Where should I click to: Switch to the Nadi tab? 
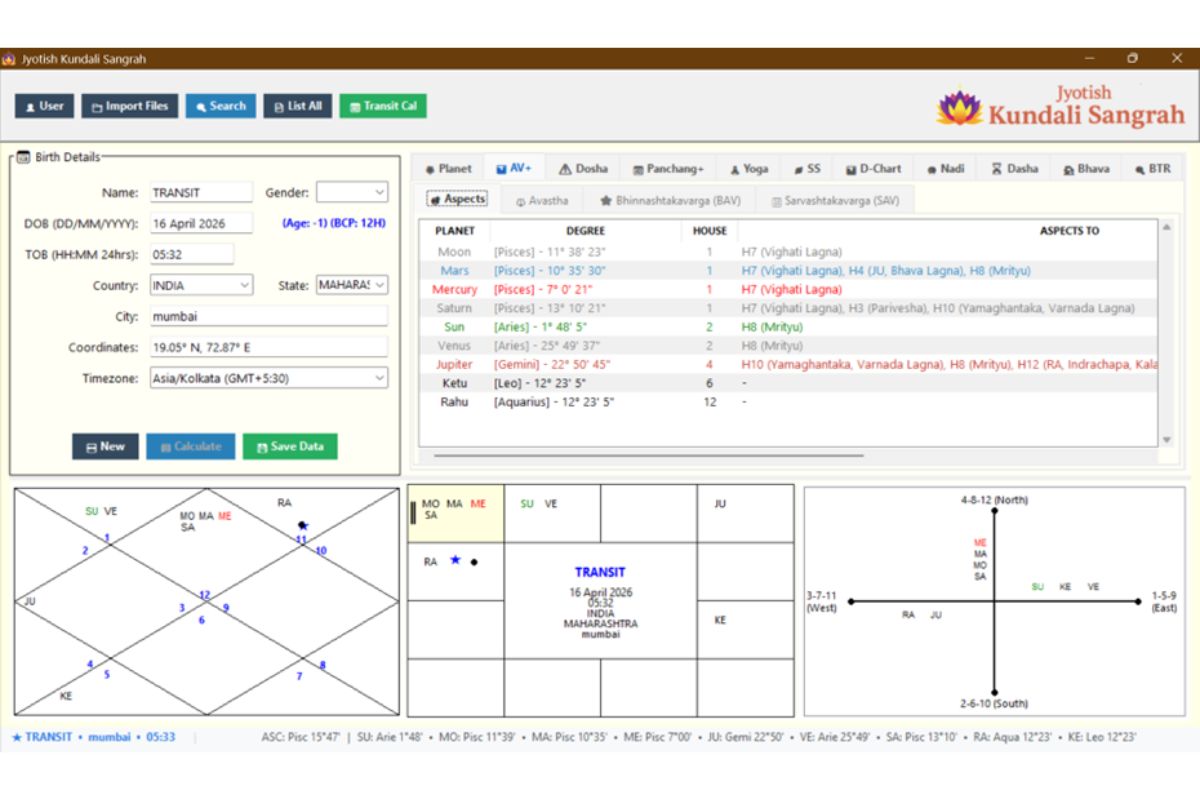tap(945, 169)
